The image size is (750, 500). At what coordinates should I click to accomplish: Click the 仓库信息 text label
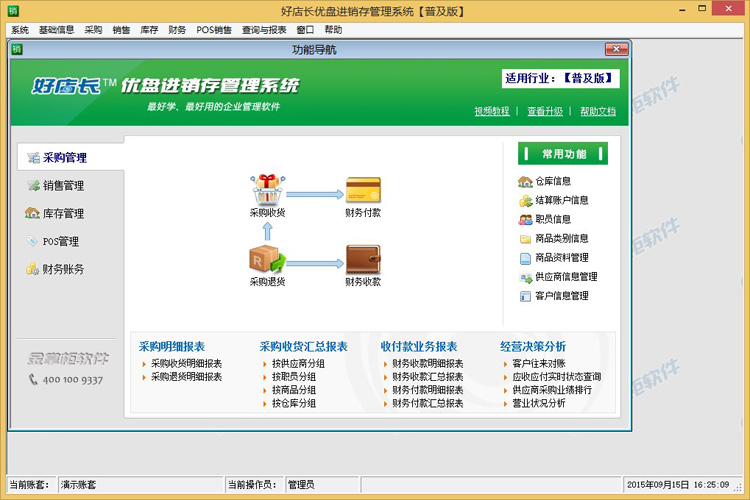click(x=553, y=181)
